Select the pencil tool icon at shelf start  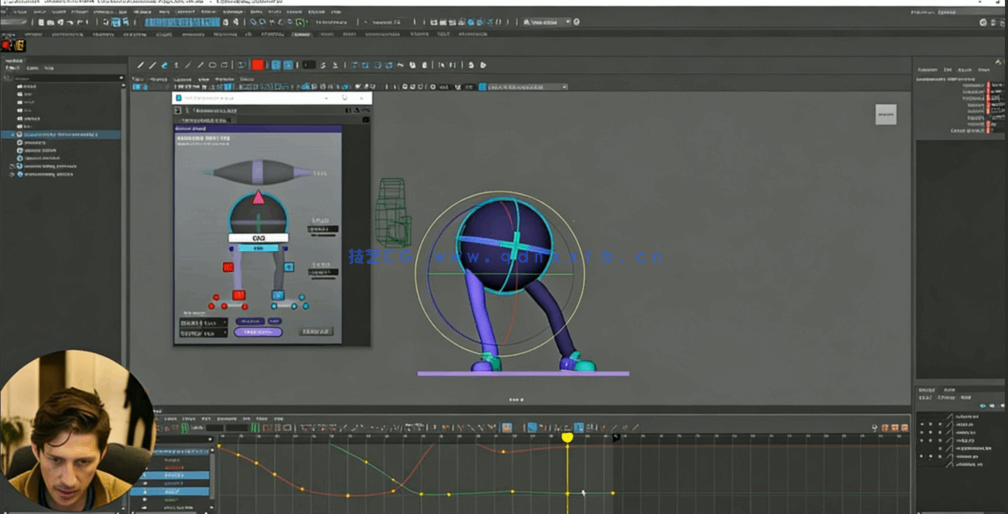(140, 65)
